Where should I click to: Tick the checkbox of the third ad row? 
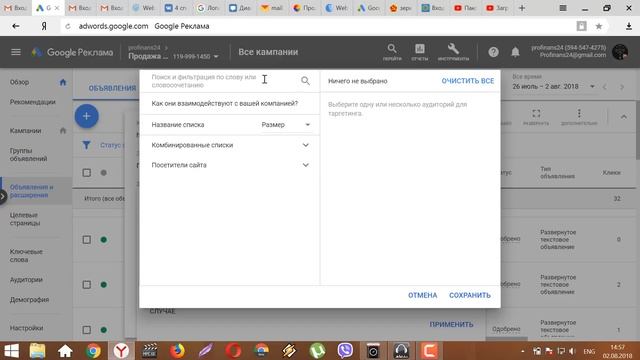pos(87,330)
